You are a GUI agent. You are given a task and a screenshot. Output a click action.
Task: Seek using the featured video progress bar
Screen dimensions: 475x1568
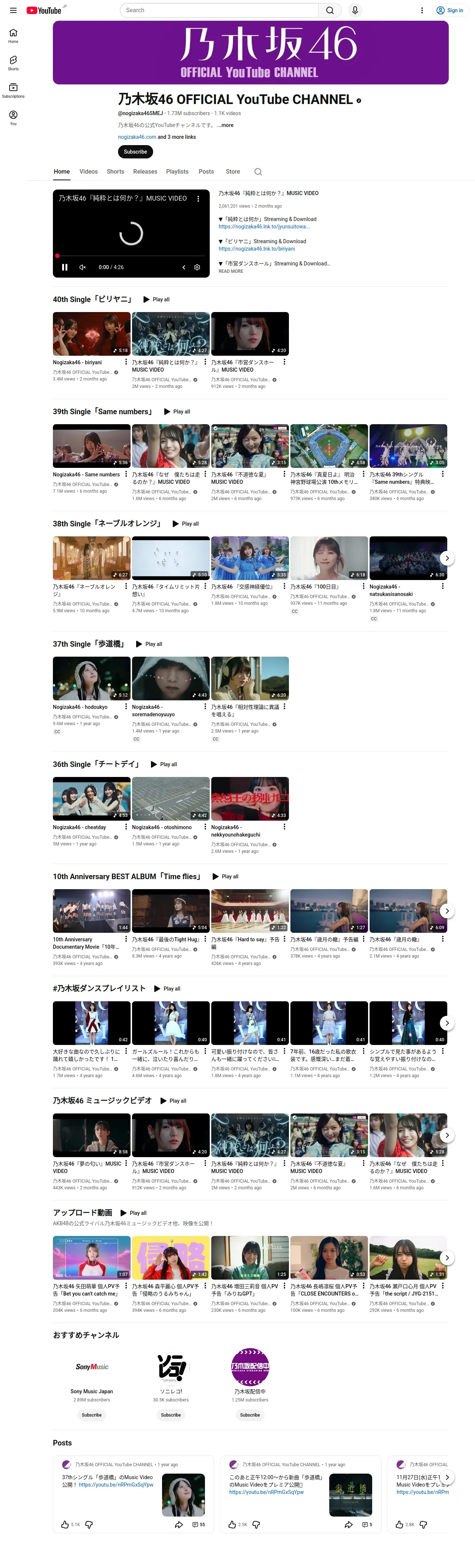[x=131, y=256]
